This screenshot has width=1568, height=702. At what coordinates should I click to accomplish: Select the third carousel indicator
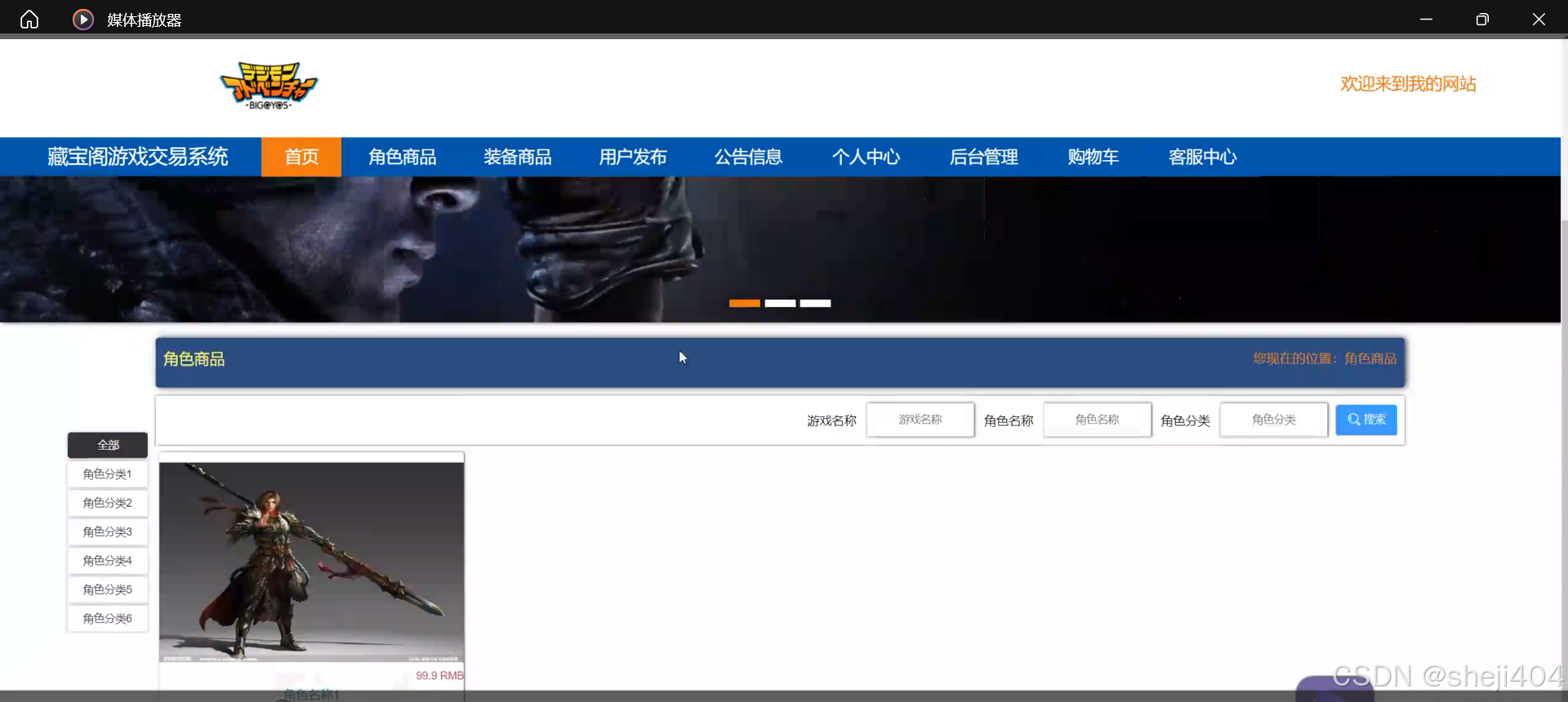click(x=815, y=304)
